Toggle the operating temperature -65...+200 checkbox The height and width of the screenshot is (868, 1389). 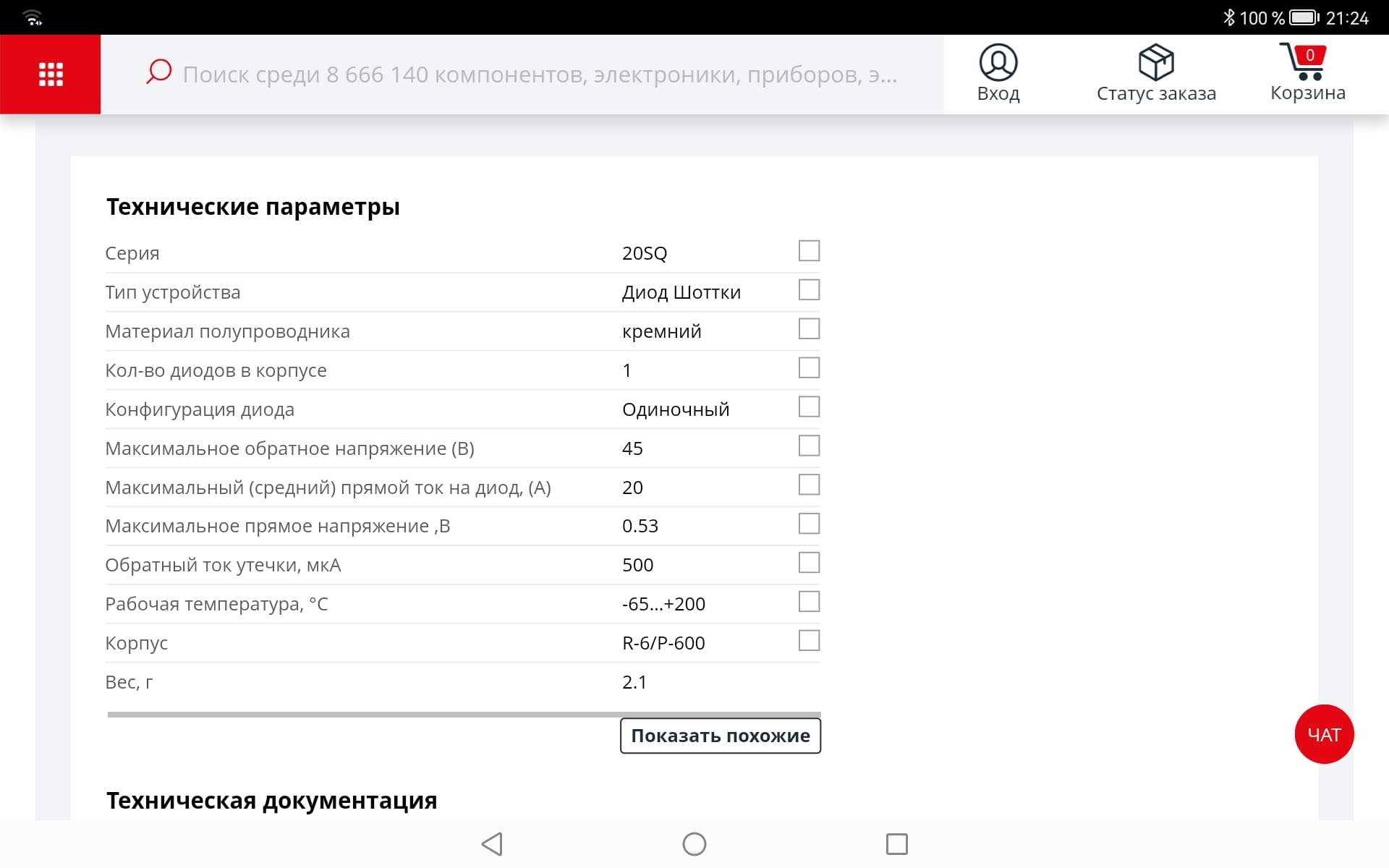809,602
